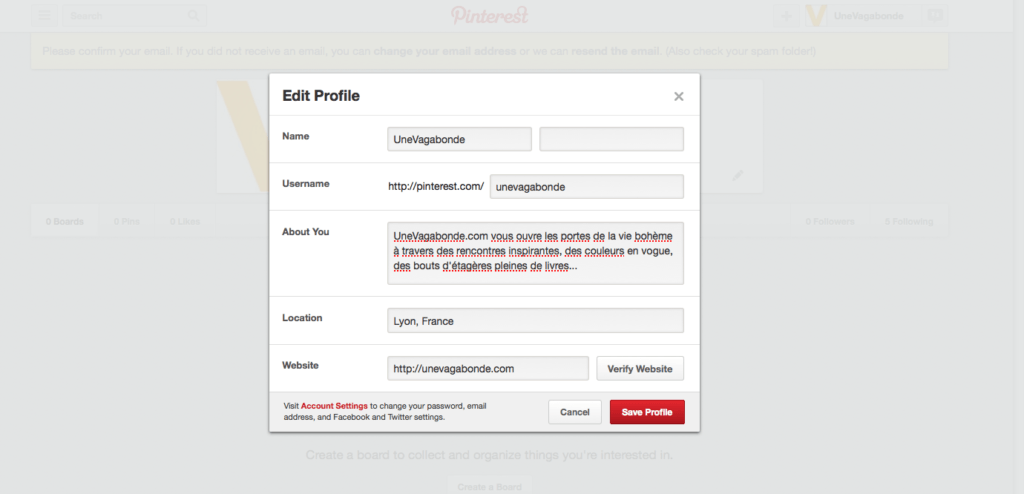Click the Cancel button
This screenshot has height=494, width=1024.
click(575, 412)
